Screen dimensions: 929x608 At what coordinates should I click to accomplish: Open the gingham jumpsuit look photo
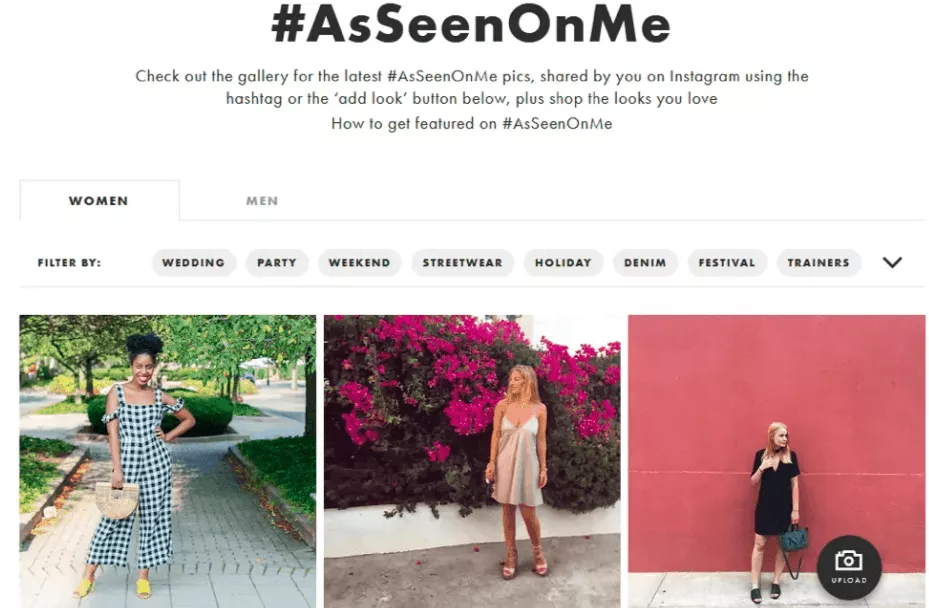[167, 460]
